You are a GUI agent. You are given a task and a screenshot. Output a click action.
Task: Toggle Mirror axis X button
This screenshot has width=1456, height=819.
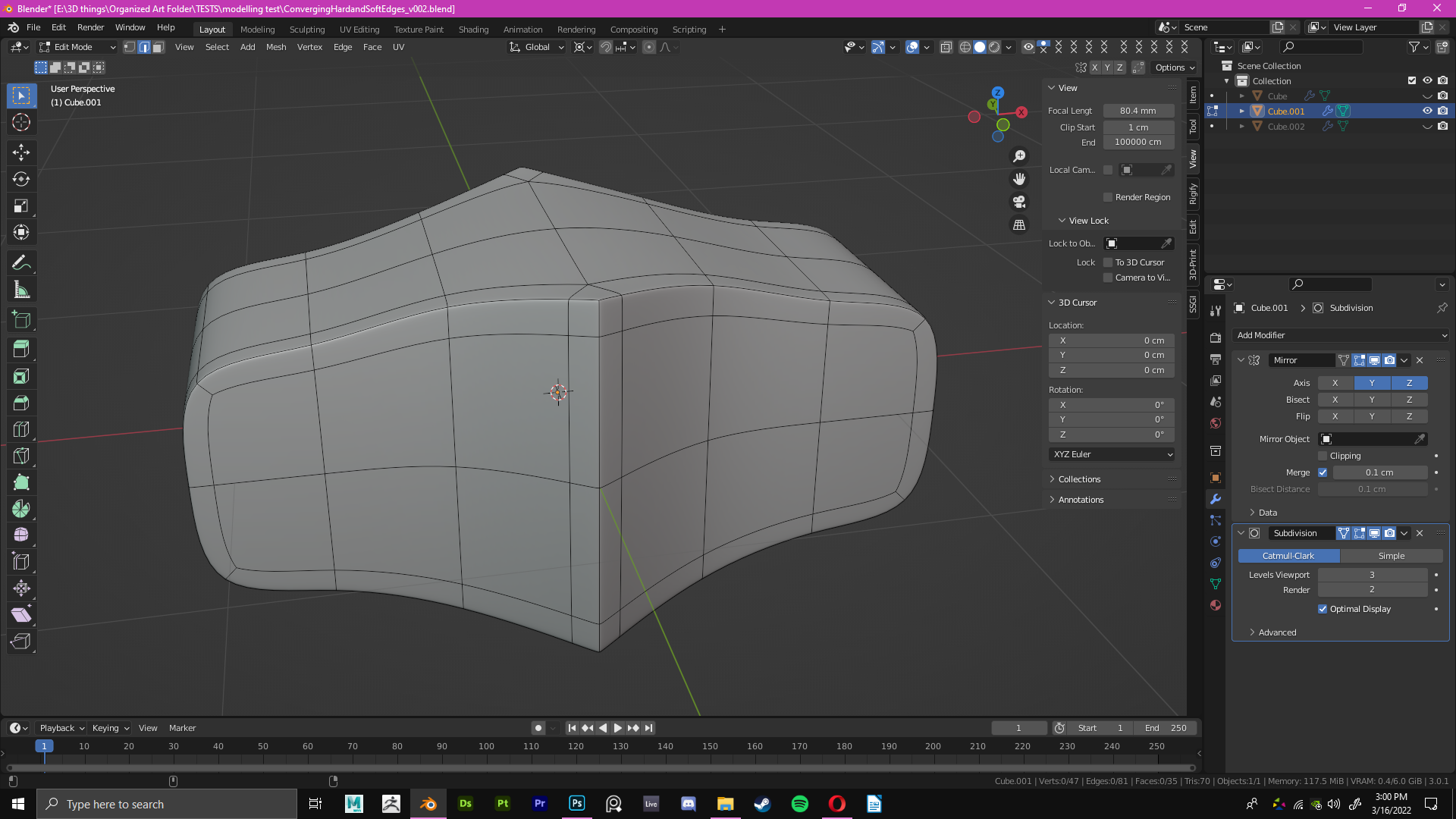[1335, 383]
